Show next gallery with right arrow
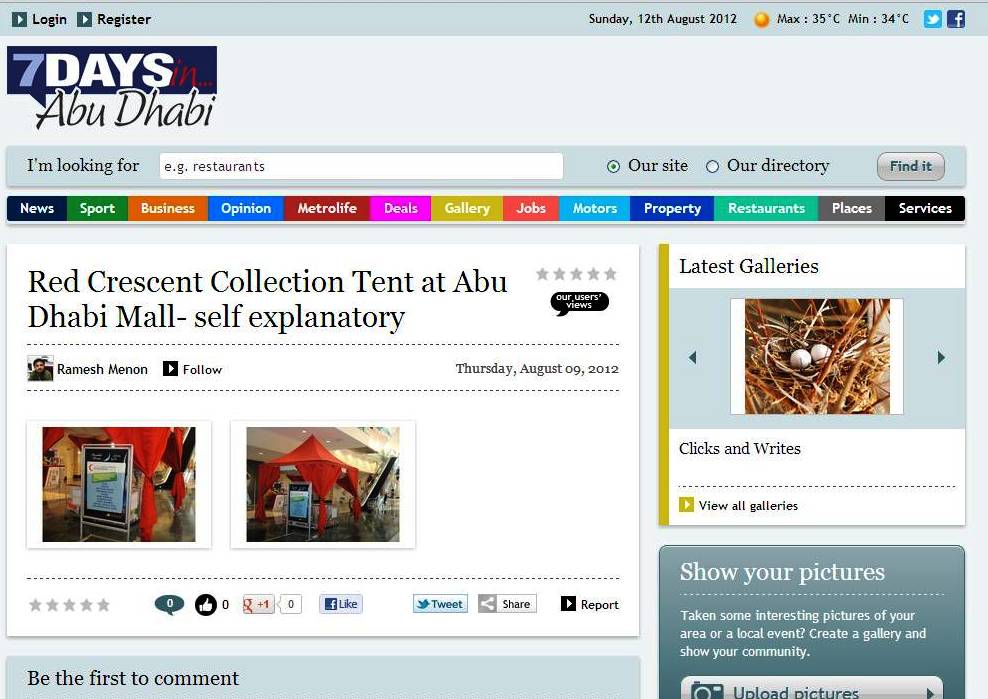This screenshot has width=988, height=699. (941, 357)
